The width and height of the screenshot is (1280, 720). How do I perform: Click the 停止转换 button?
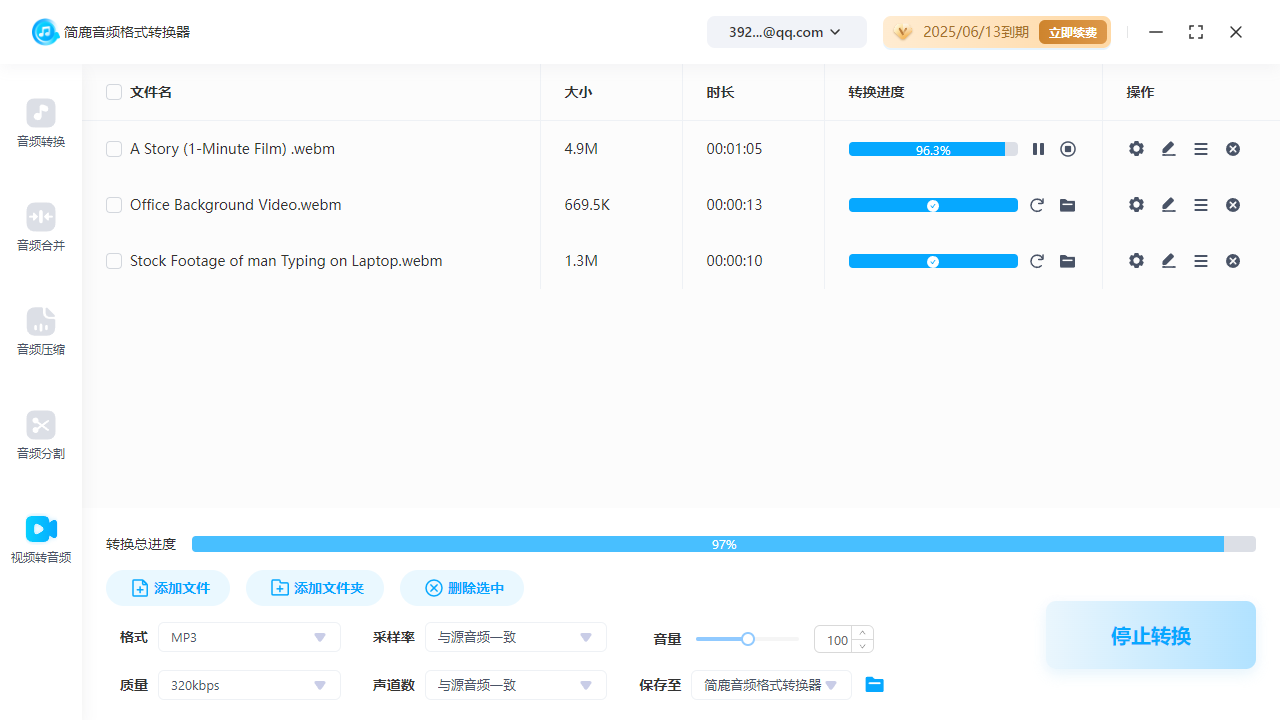click(1150, 636)
